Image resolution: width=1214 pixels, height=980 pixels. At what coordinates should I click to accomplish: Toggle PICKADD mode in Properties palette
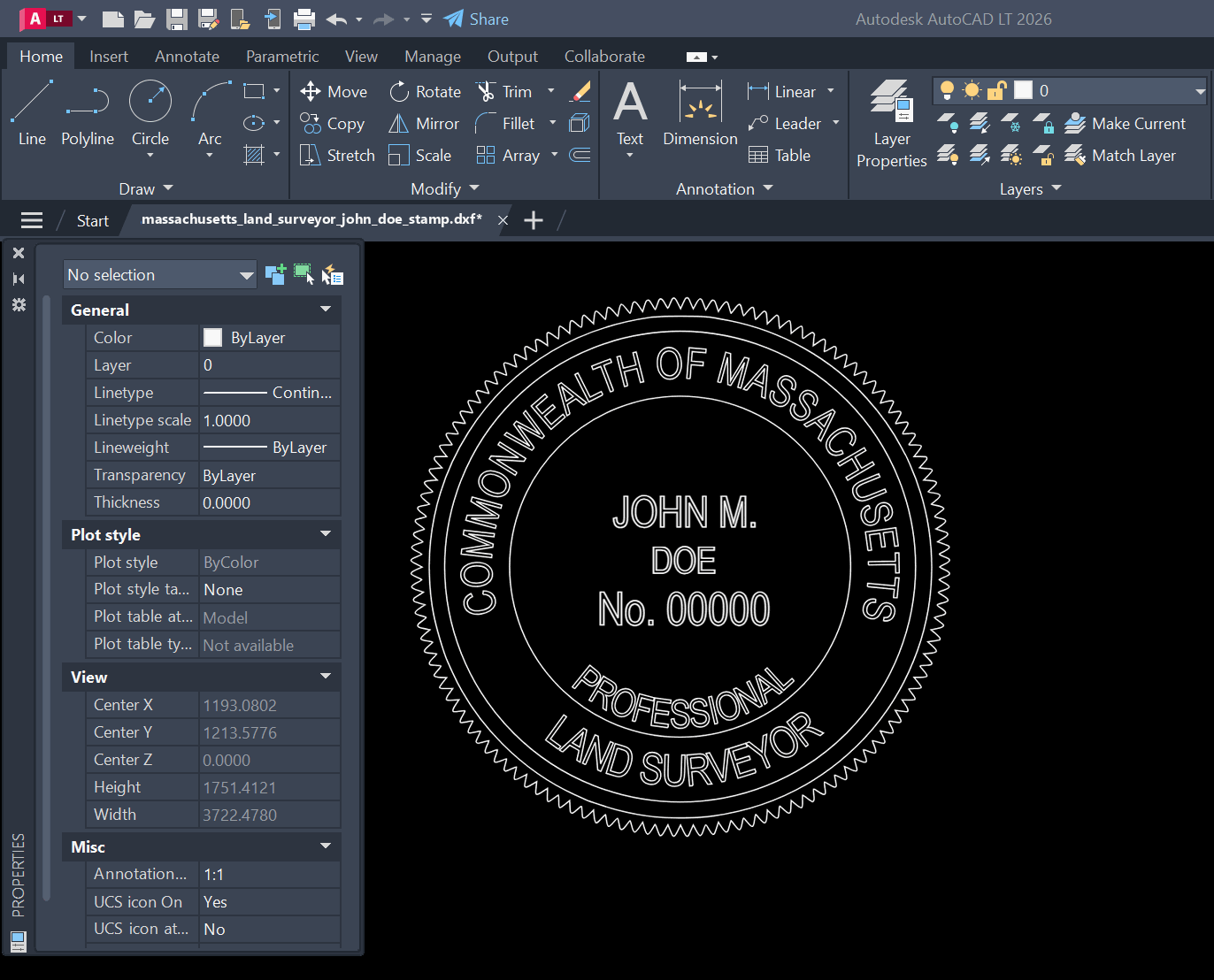coord(275,275)
